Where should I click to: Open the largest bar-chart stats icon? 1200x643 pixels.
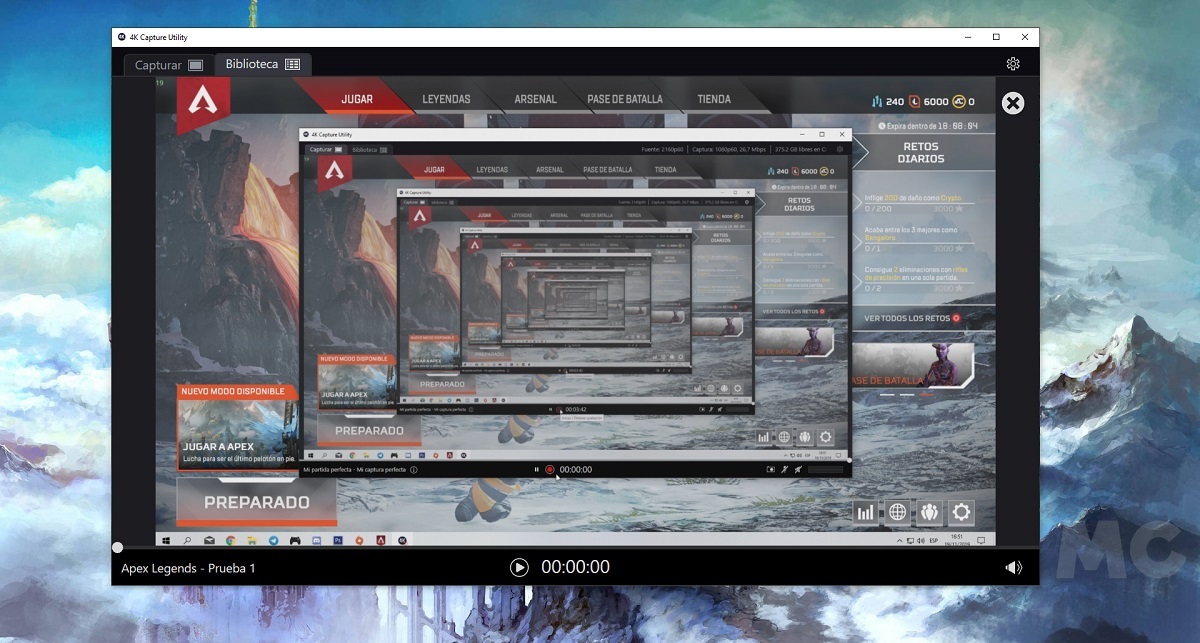tap(866, 513)
